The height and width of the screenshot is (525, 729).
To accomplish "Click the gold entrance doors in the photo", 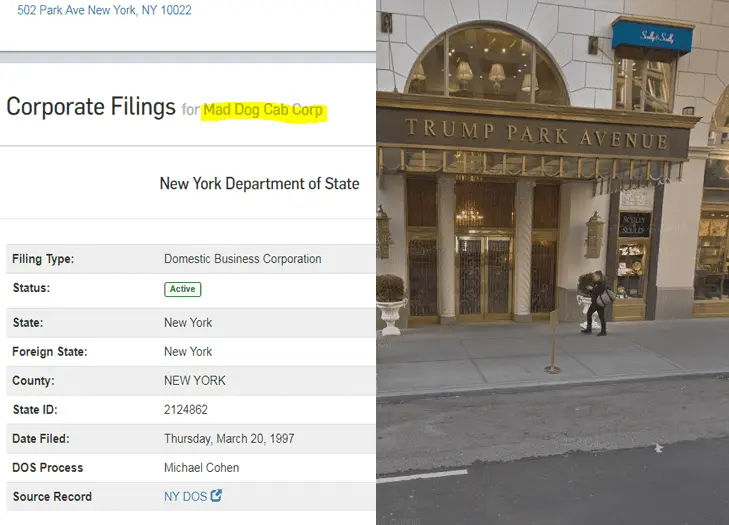I will coord(484,277).
